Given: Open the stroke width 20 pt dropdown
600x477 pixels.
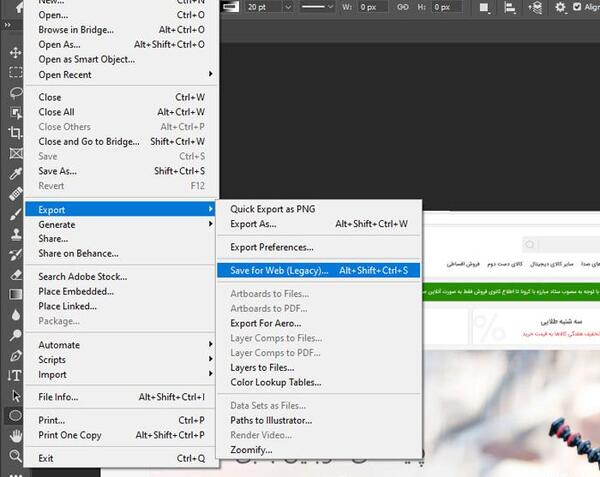Looking at the screenshot, I should (289, 7).
